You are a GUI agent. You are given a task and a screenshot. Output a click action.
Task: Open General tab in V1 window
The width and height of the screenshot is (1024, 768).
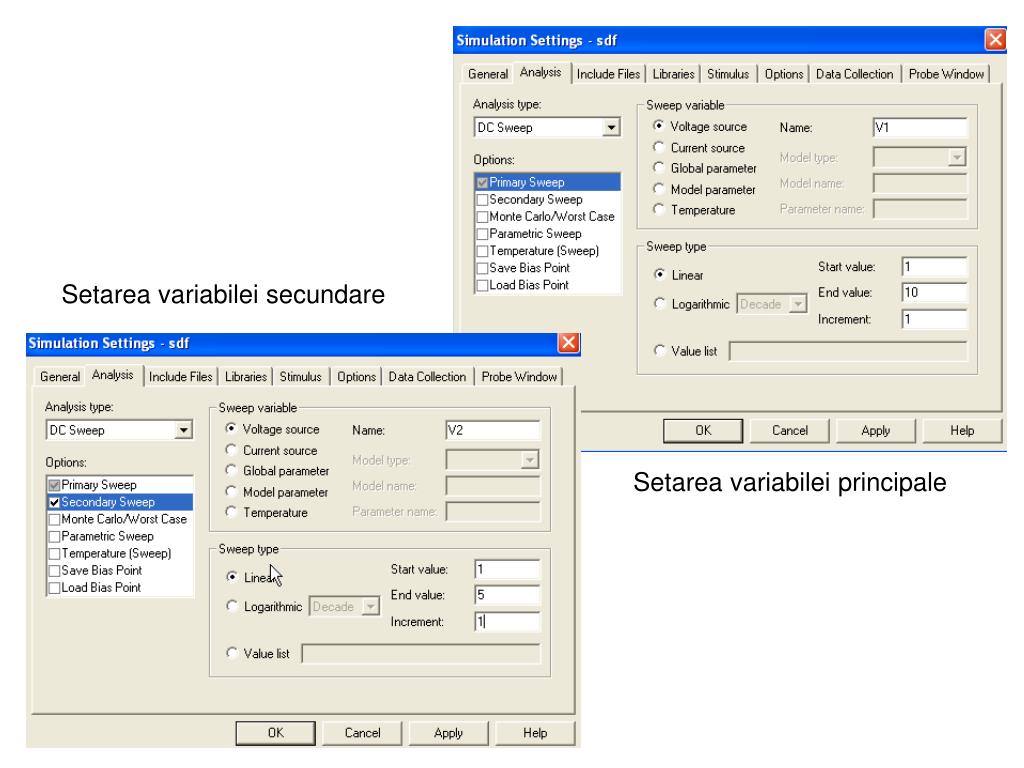(x=488, y=74)
